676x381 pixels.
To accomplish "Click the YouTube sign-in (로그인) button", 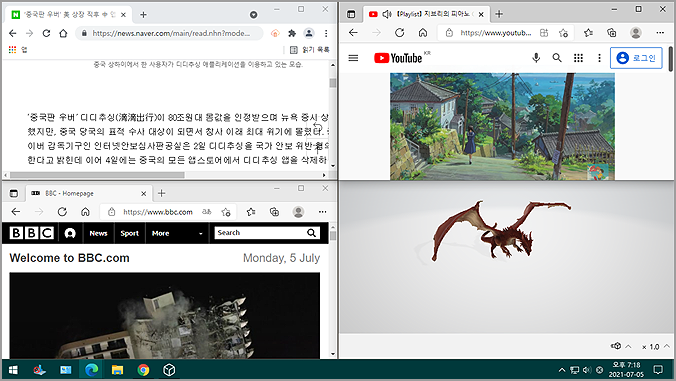I will tap(636, 58).
